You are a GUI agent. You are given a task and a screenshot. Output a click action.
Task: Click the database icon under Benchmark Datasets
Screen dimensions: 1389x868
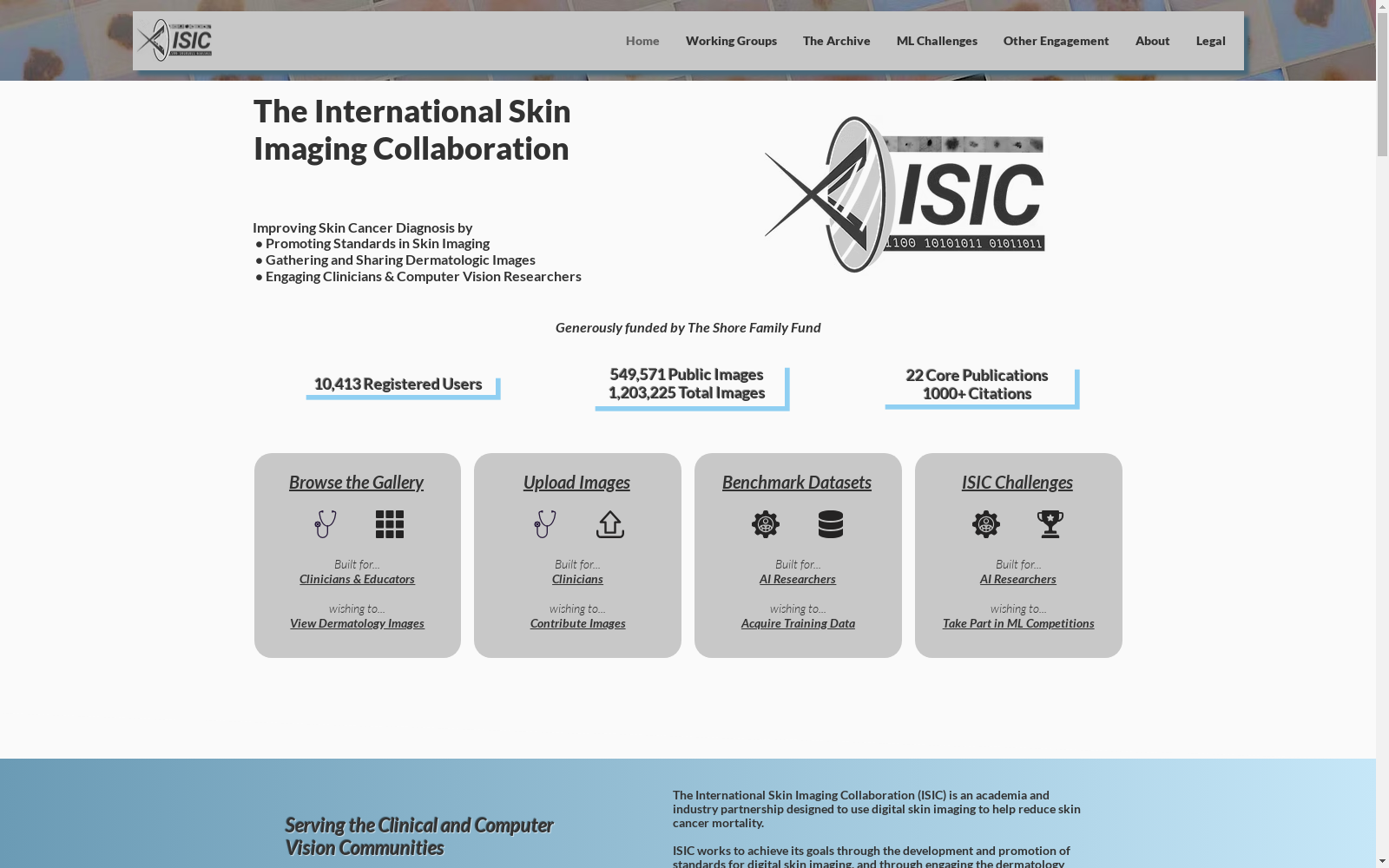(831, 524)
